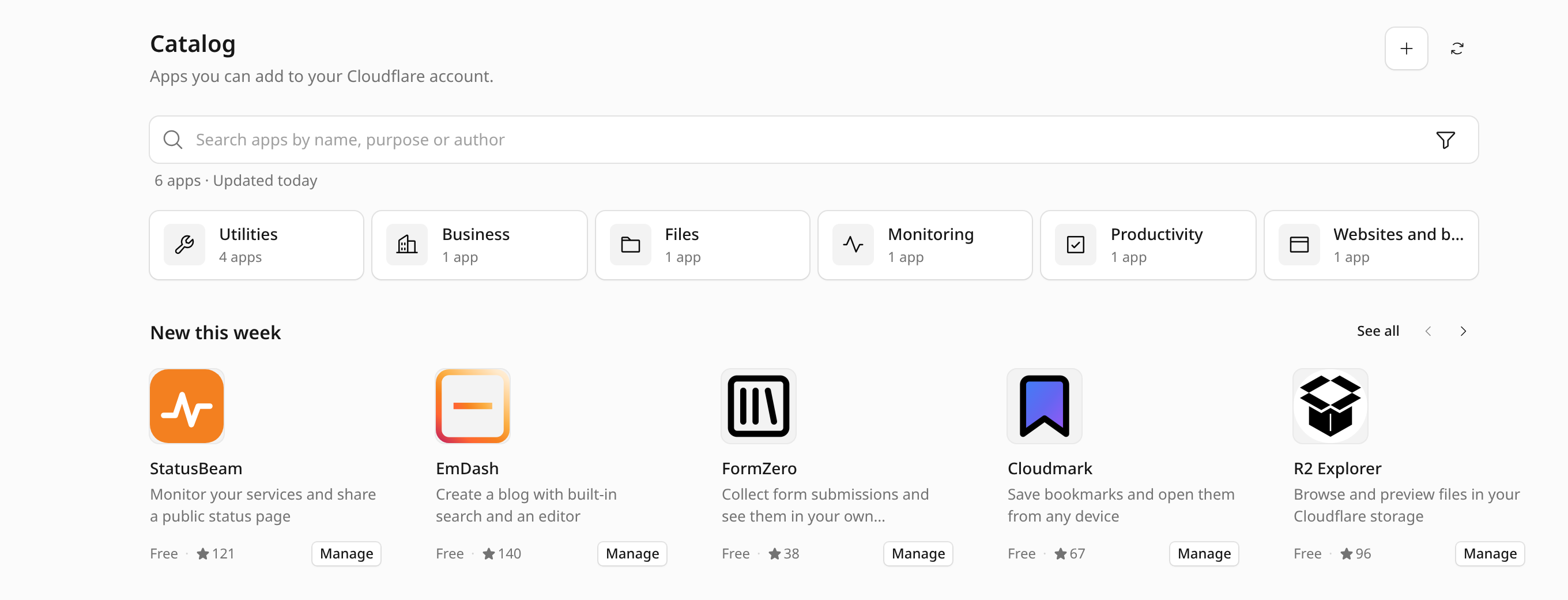Click Manage for R2 Explorer
The height and width of the screenshot is (600, 1568).
click(x=1490, y=554)
